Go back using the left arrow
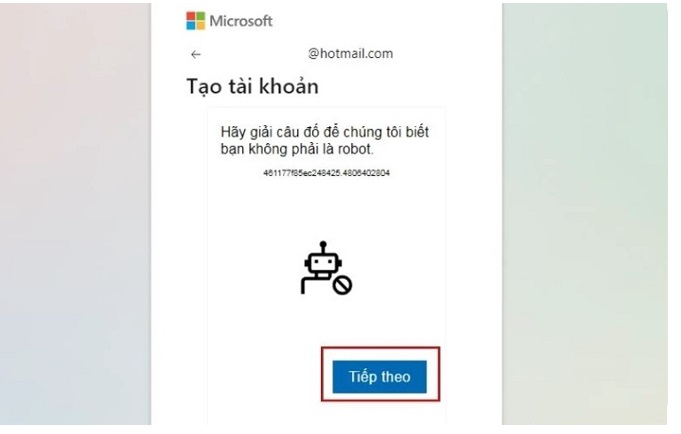The height and width of the screenshot is (434, 681). (x=195, y=55)
